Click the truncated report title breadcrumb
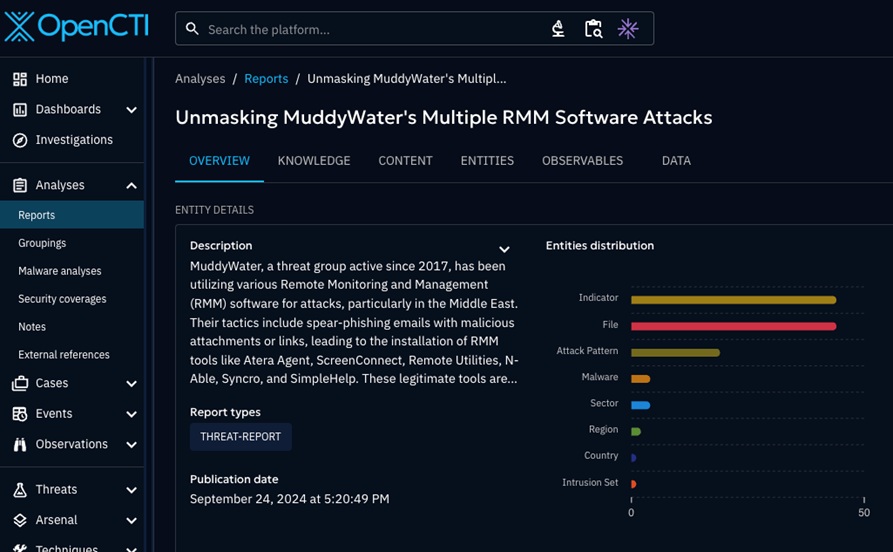This screenshot has height=552, width=893. 407,79
